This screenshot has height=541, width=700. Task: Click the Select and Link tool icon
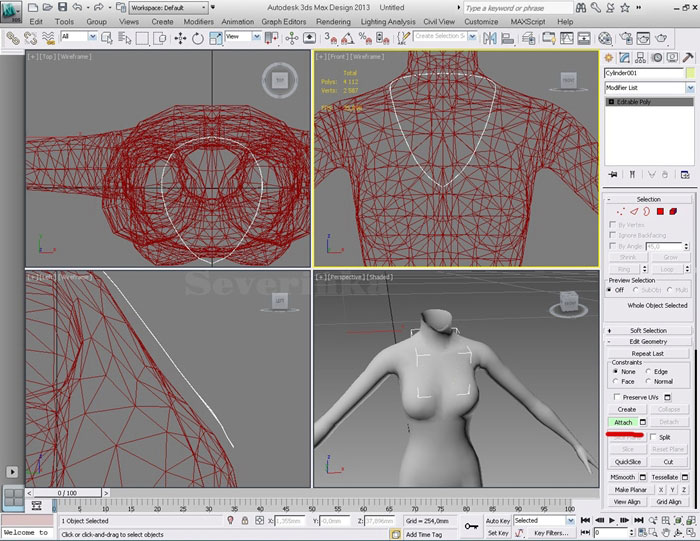pyautogui.click(x=13, y=37)
